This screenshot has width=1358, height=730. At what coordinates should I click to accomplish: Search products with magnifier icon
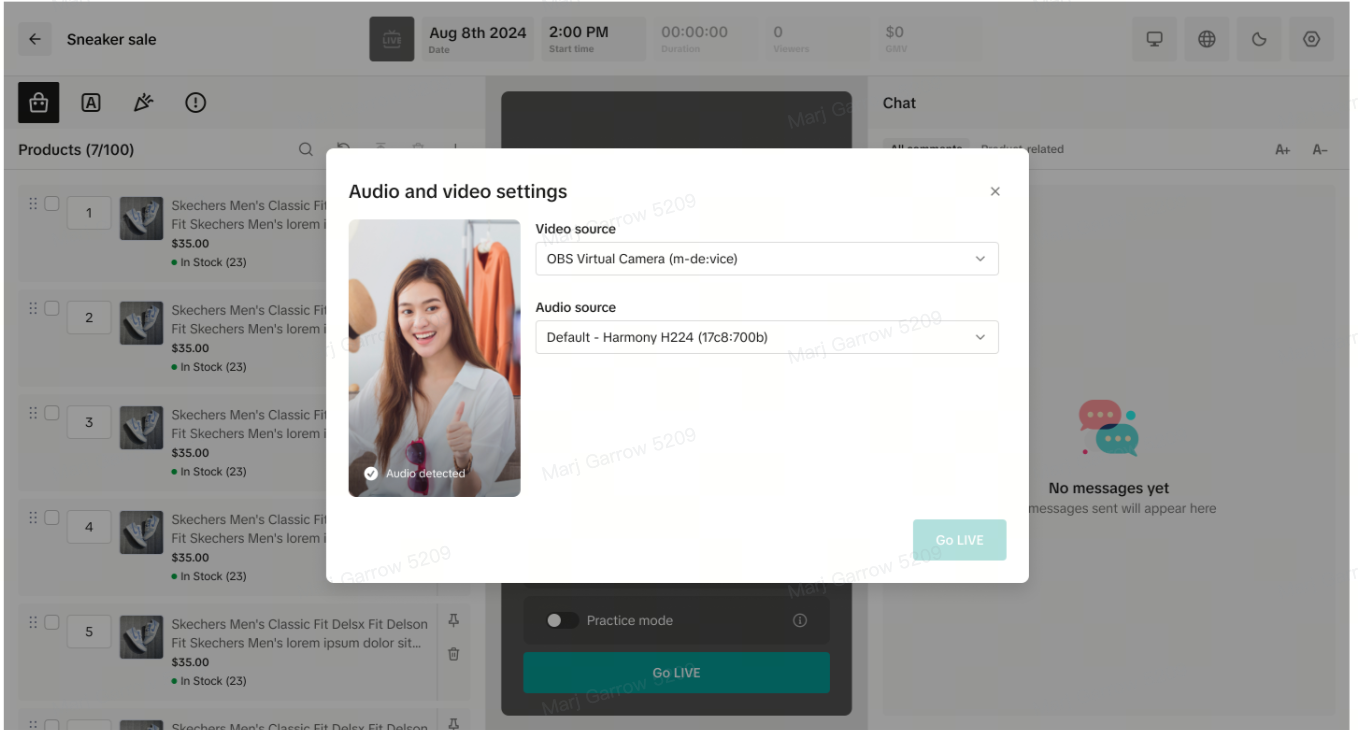[x=306, y=149]
